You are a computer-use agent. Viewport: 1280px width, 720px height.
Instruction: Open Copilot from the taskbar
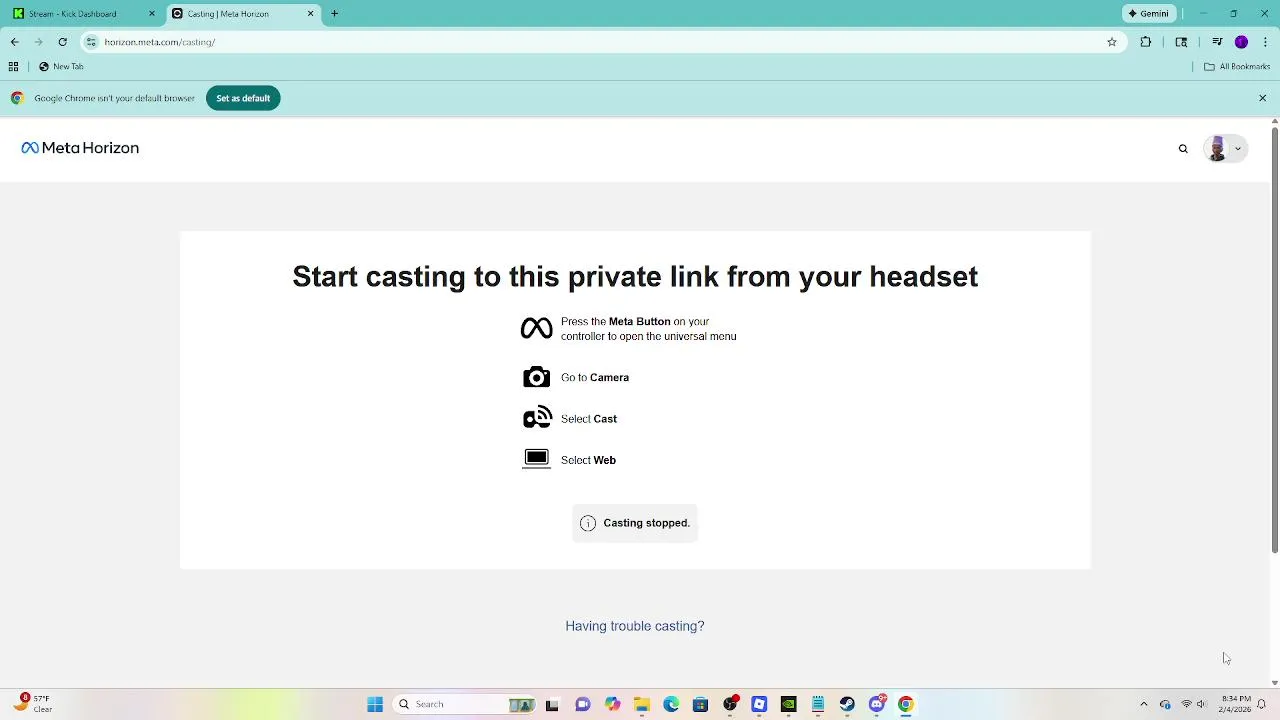[x=612, y=704]
